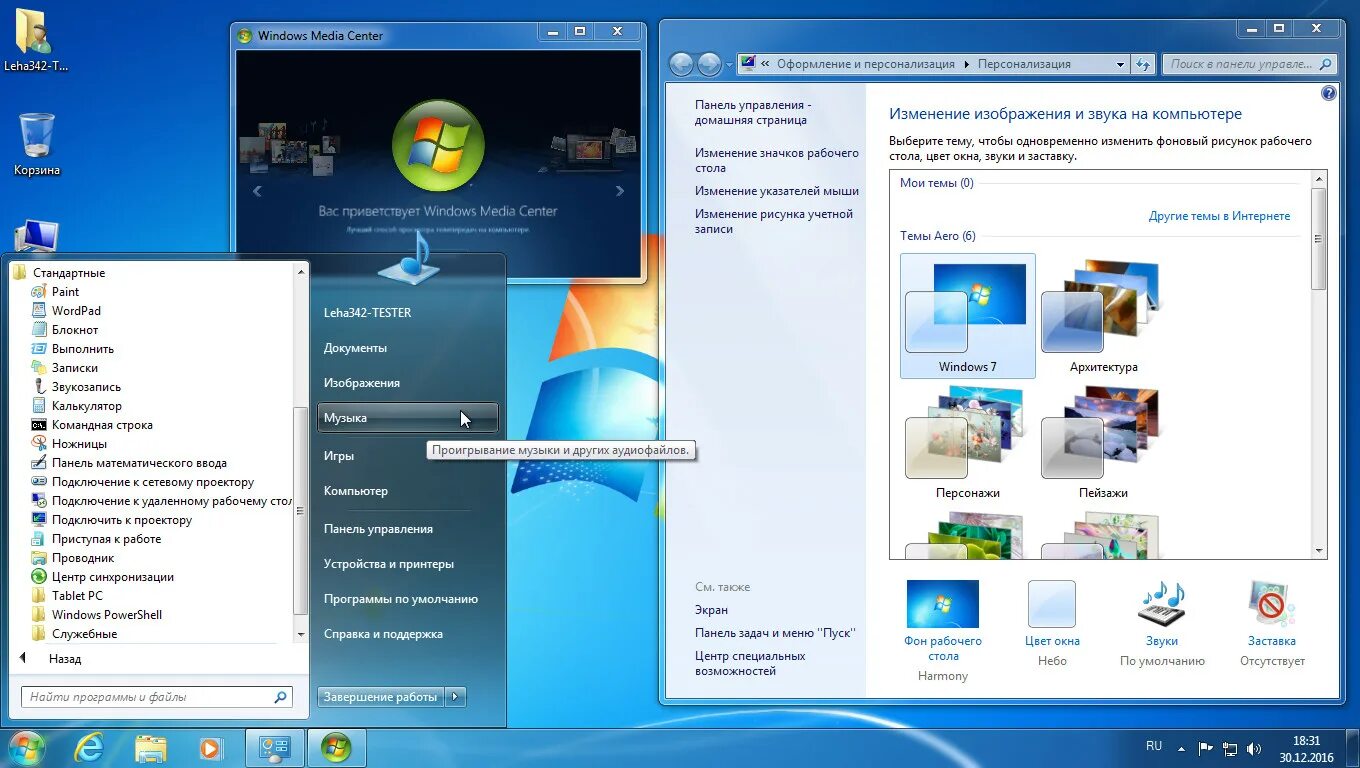Click Windows Explorer folder on taskbar
Image resolution: width=1360 pixels, height=768 pixels.
click(150, 748)
